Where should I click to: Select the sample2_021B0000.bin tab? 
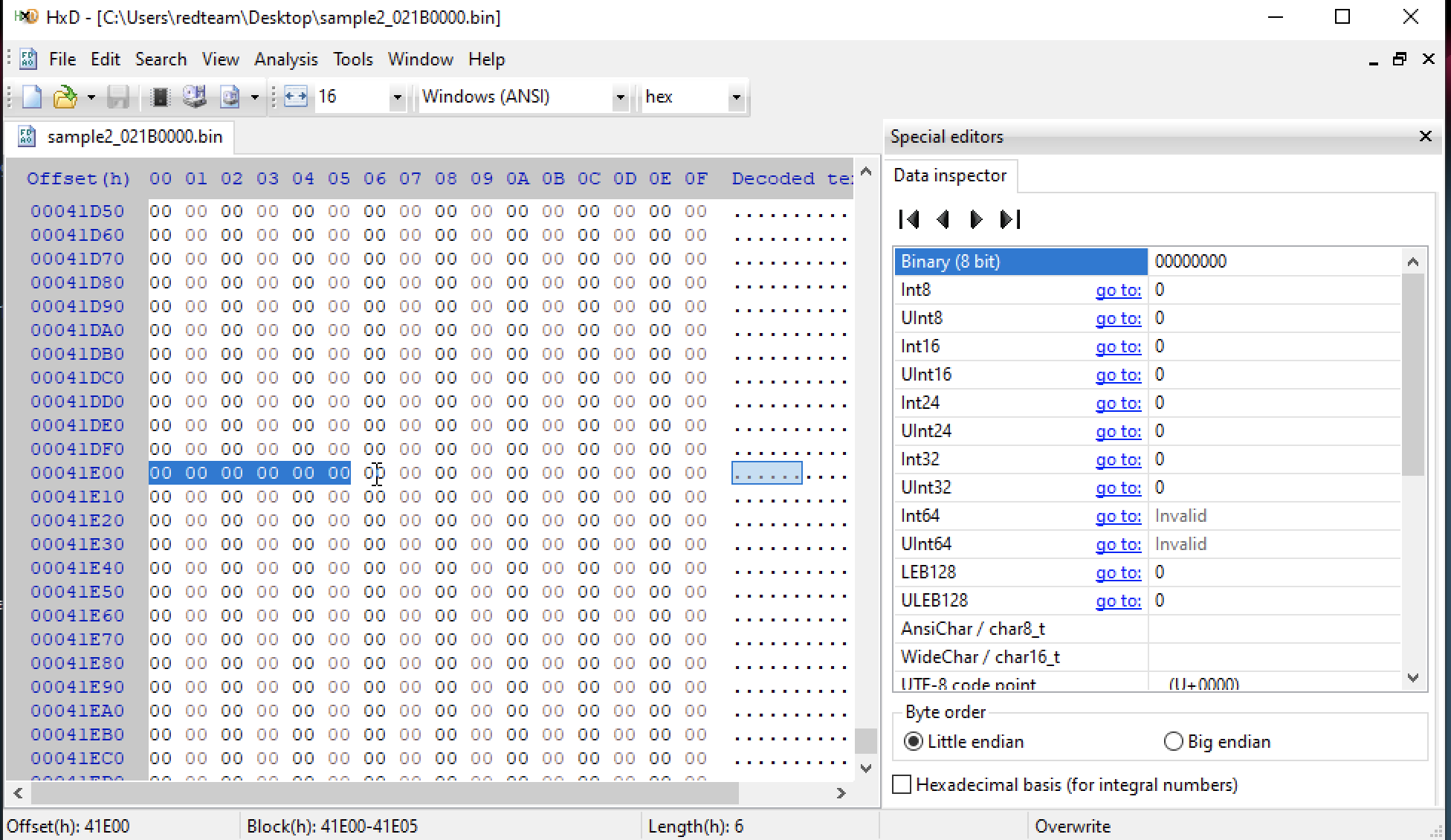point(121,137)
